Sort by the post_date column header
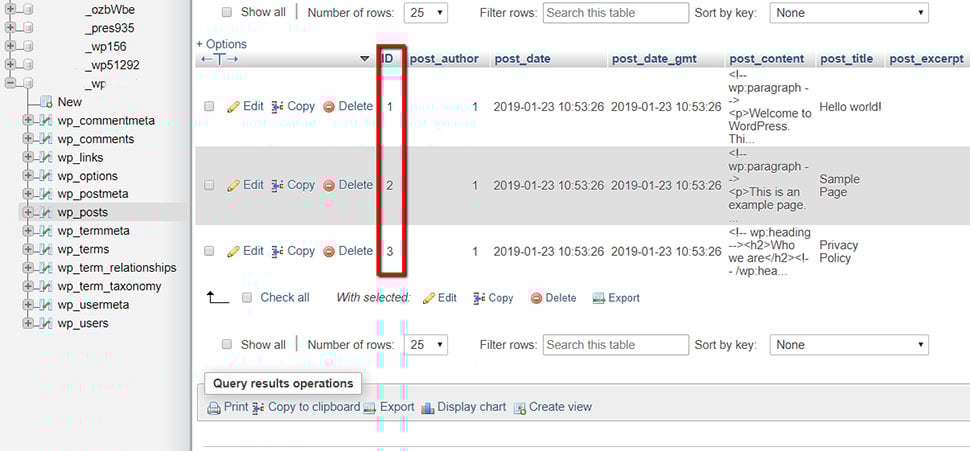 click(x=523, y=59)
